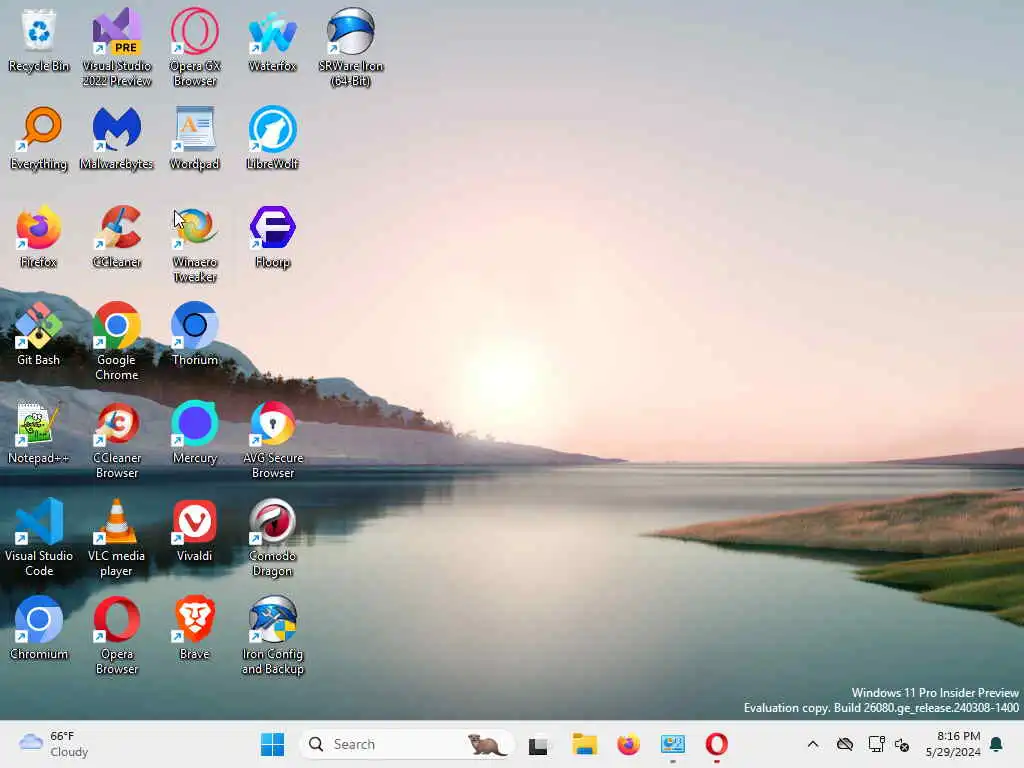Image resolution: width=1024 pixels, height=768 pixels.
Task: Select the Brave desktop shortcut
Action: point(195,628)
